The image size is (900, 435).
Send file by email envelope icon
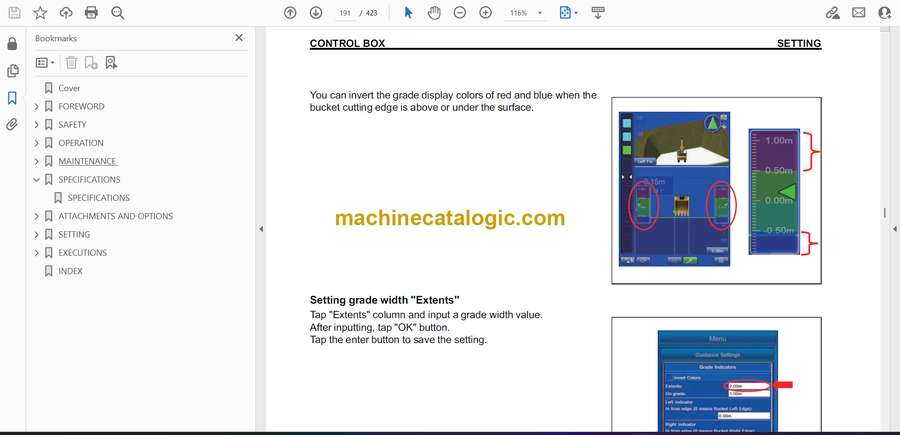859,13
